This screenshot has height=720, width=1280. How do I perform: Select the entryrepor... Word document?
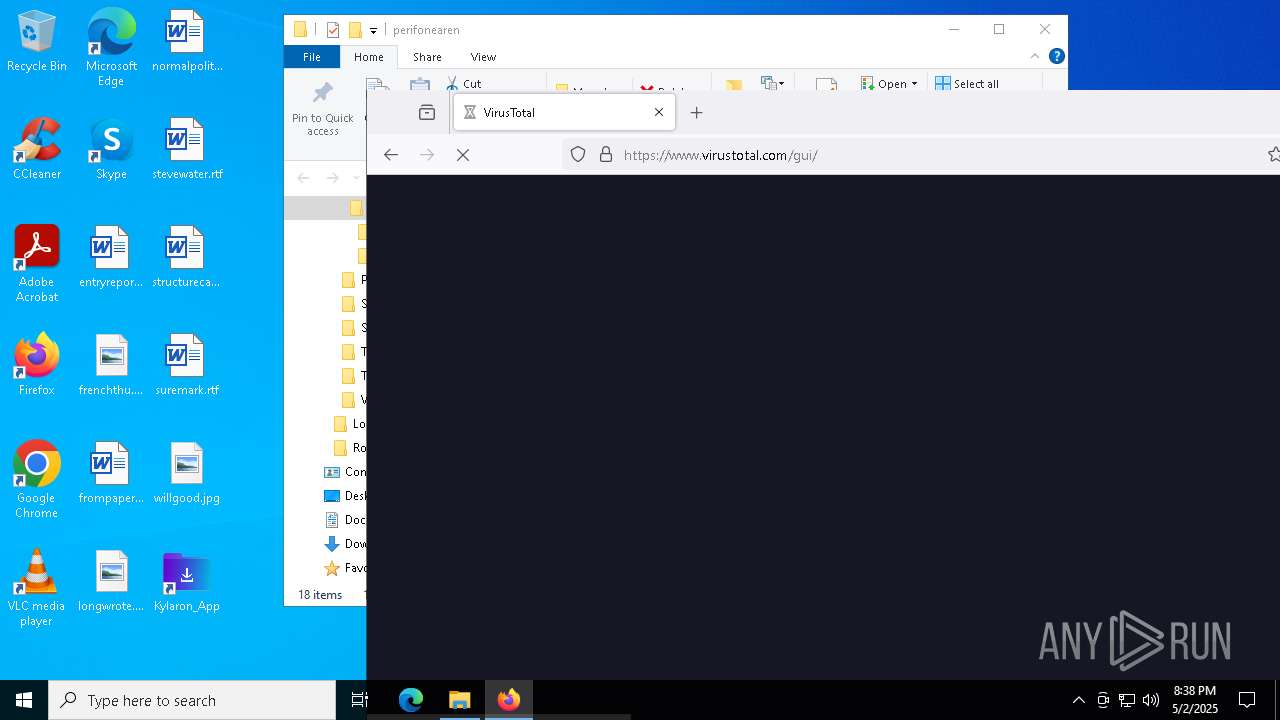click(111, 258)
